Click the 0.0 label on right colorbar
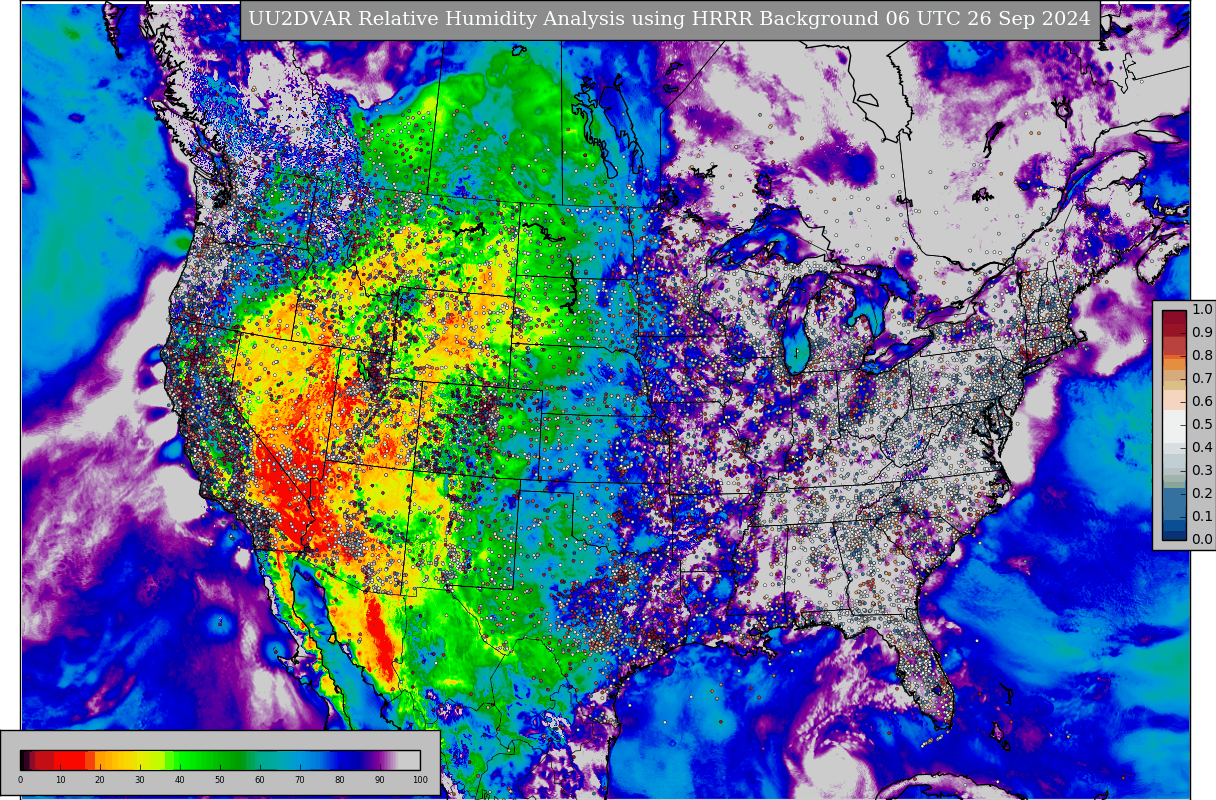The image size is (1216, 800). (1202, 539)
